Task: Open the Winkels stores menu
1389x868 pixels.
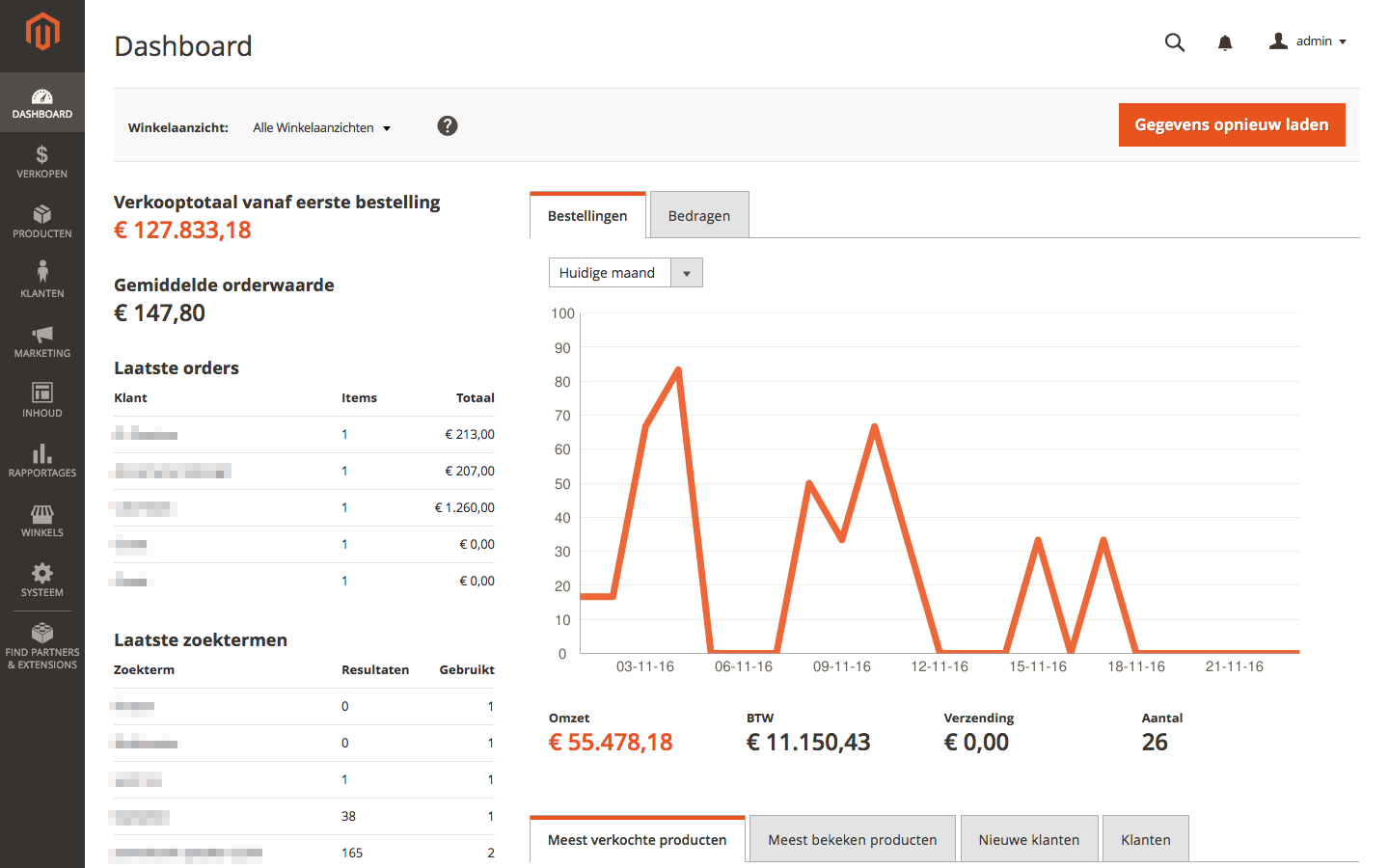Action: pos(42,521)
